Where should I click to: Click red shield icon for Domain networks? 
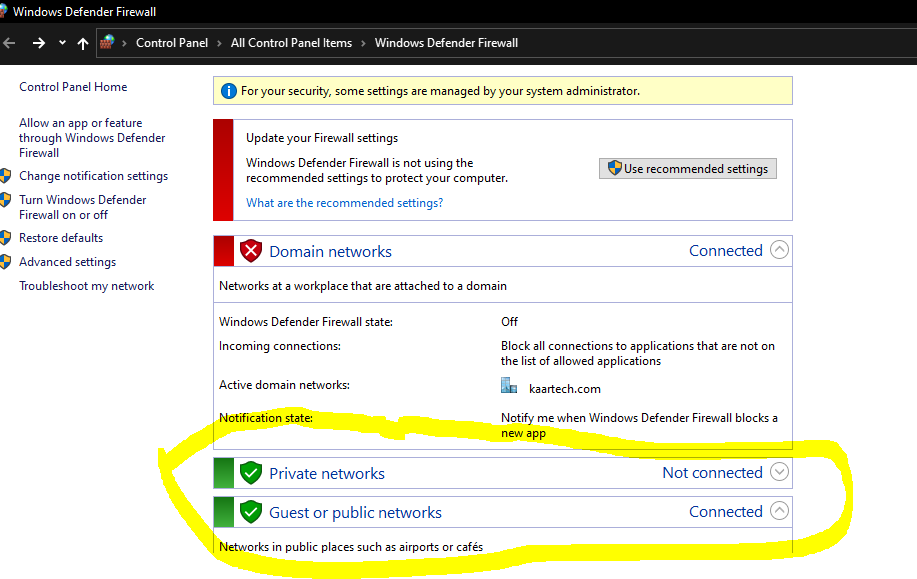pyautogui.click(x=251, y=251)
